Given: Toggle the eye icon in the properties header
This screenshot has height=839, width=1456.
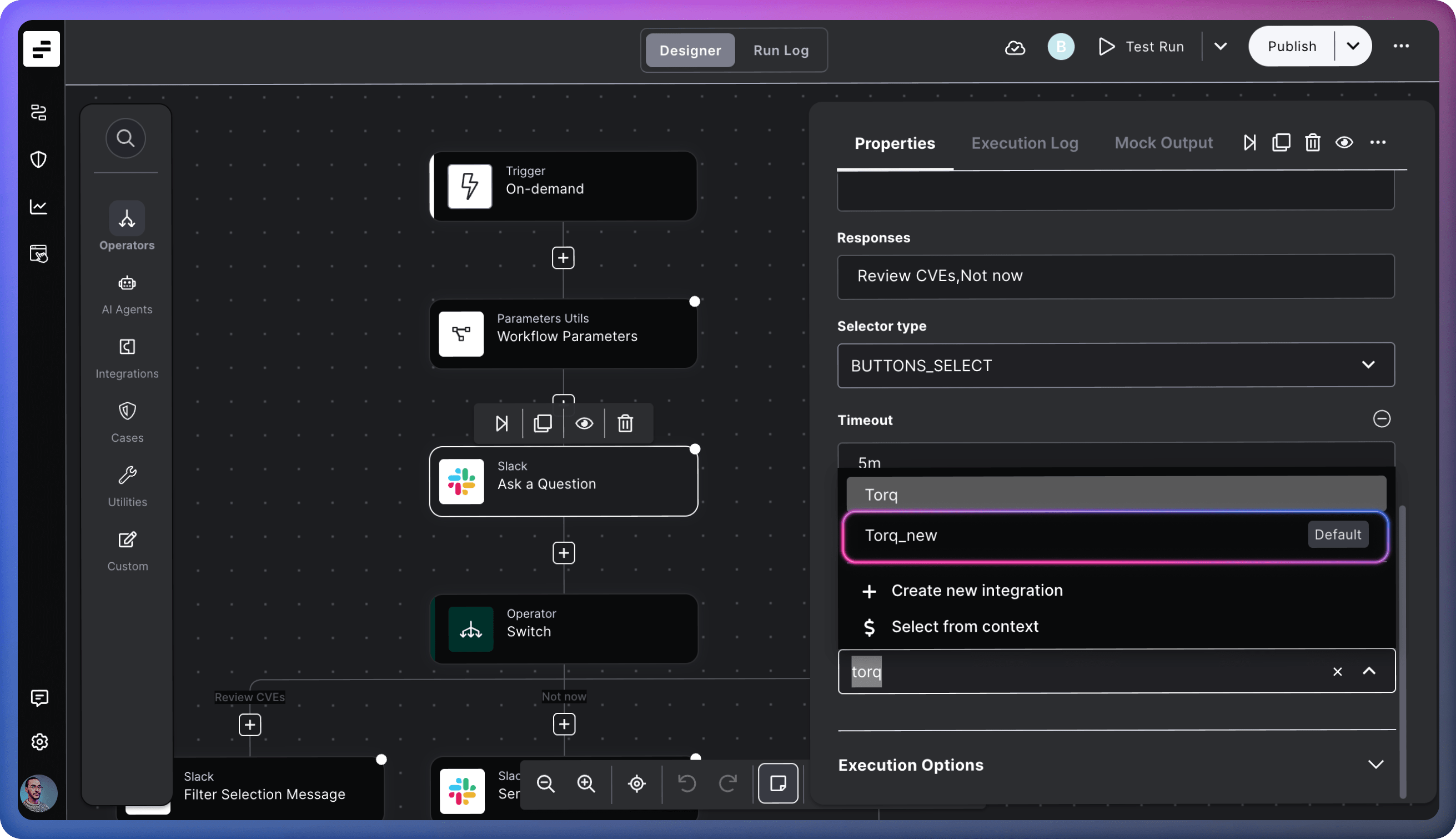Looking at the screenshot, I should [x=1344, y=142].
